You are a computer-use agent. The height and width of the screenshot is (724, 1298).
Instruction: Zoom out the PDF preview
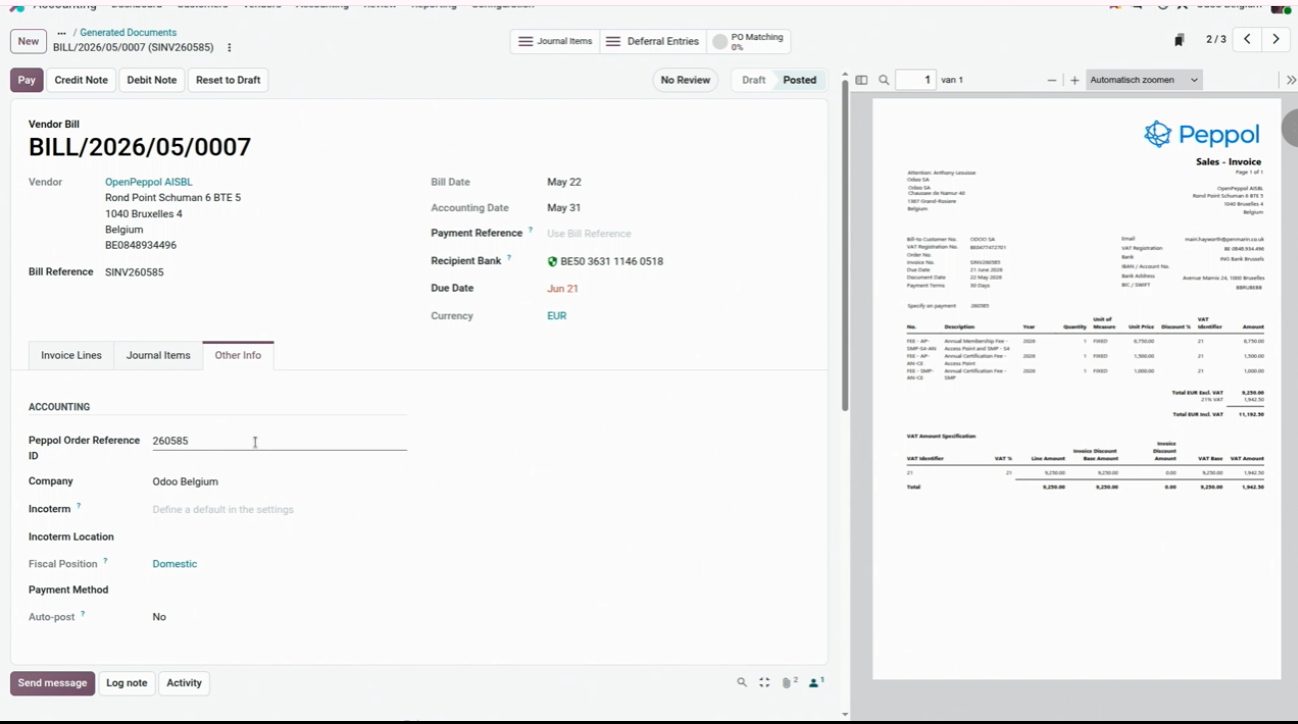(1052, 80)
